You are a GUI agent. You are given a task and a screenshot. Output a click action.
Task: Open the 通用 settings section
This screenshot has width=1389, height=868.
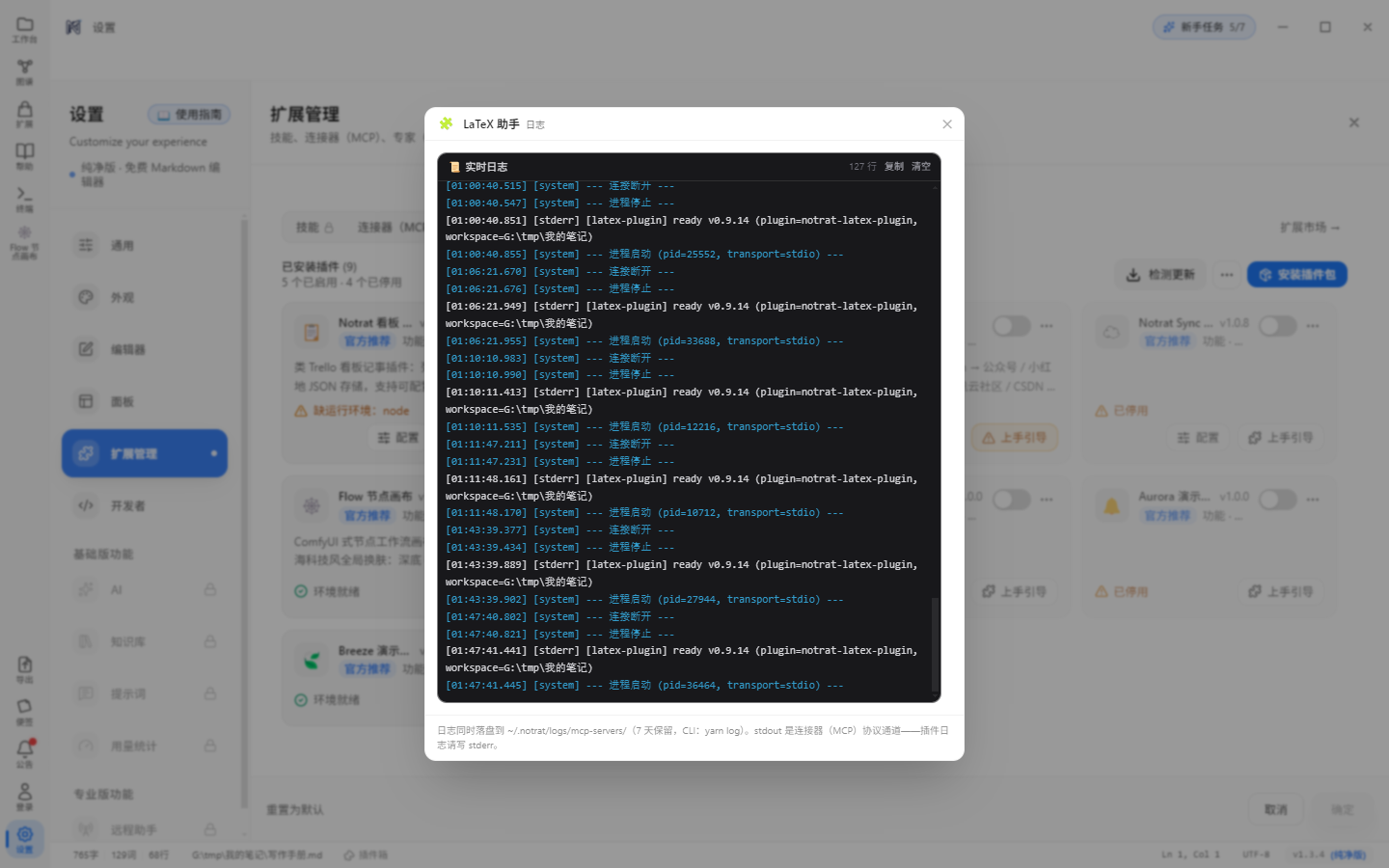145,246
